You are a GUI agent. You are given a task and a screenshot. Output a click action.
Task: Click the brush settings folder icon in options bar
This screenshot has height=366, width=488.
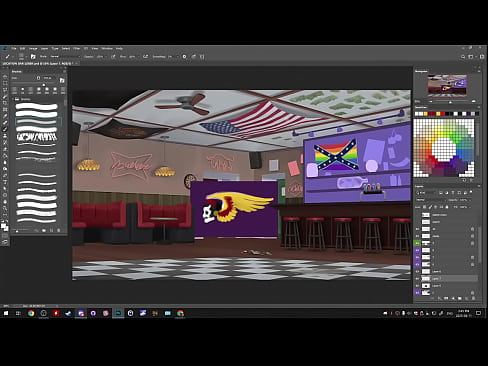(33, 57)
